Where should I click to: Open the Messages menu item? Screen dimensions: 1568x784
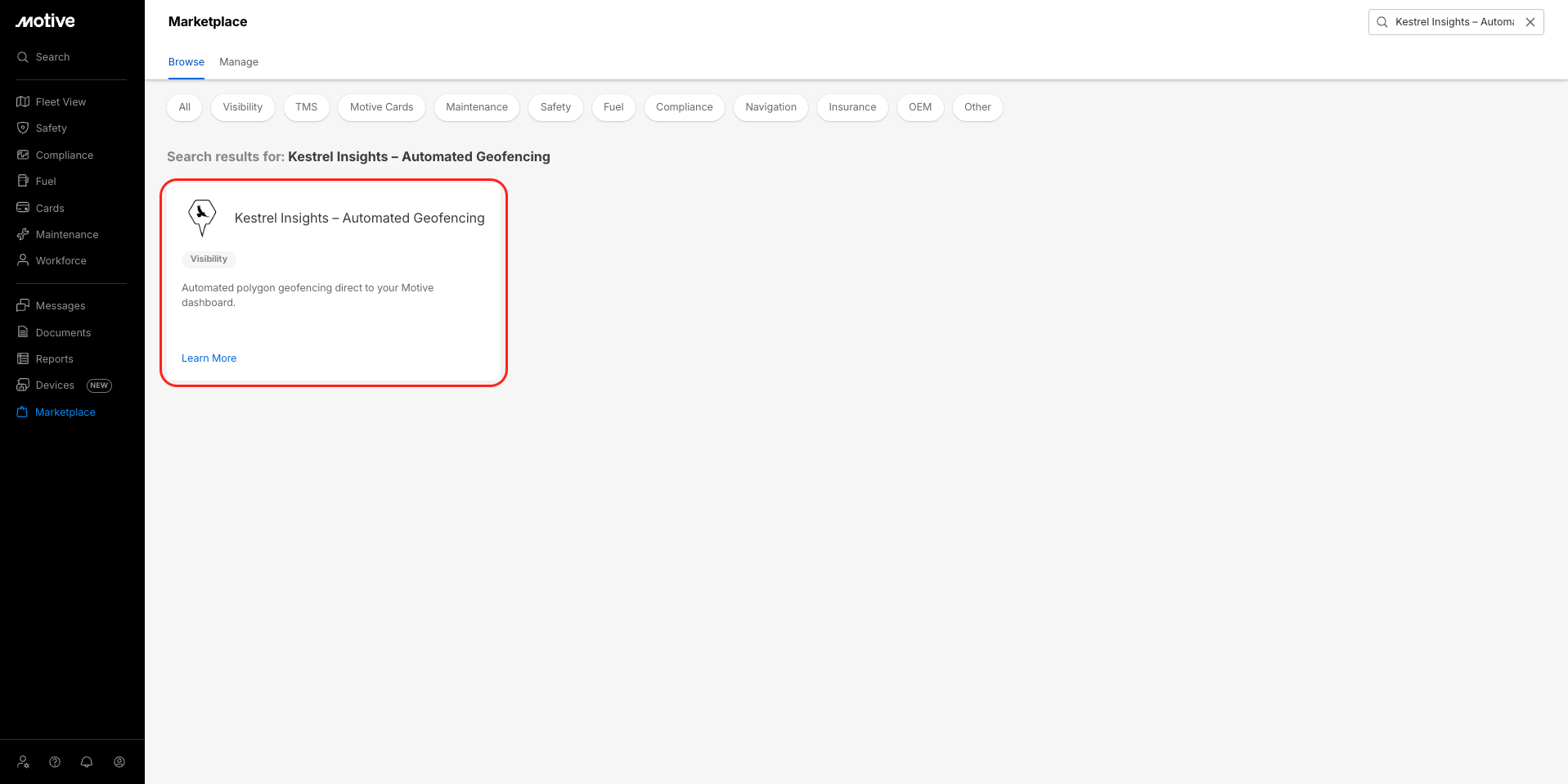[x=61, y=305]
